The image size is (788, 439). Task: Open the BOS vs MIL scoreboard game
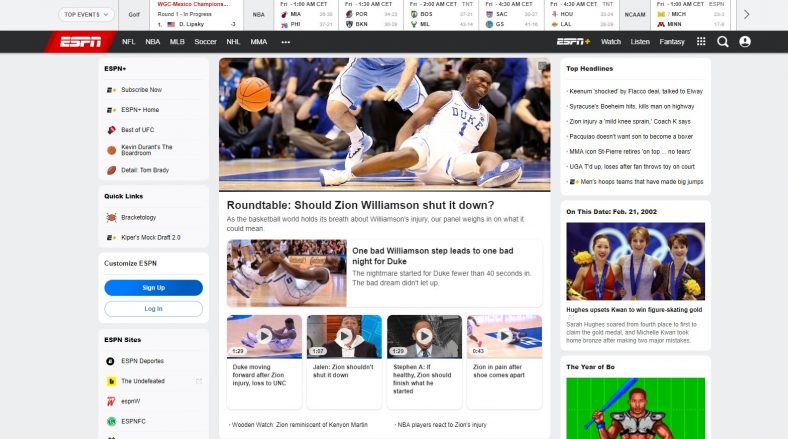tap(441, 15)
